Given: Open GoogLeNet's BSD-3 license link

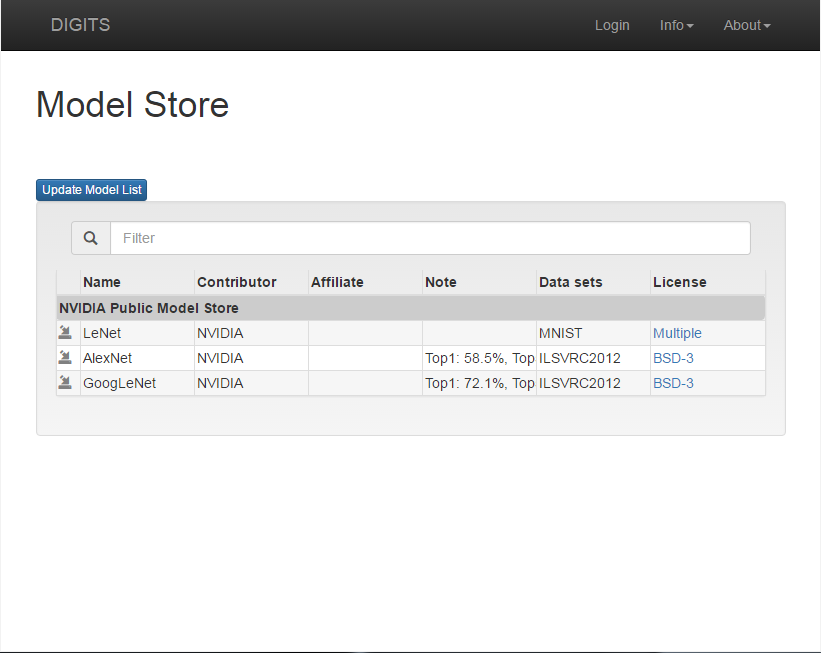Looking at the screenshot, I should click(673, 383).
